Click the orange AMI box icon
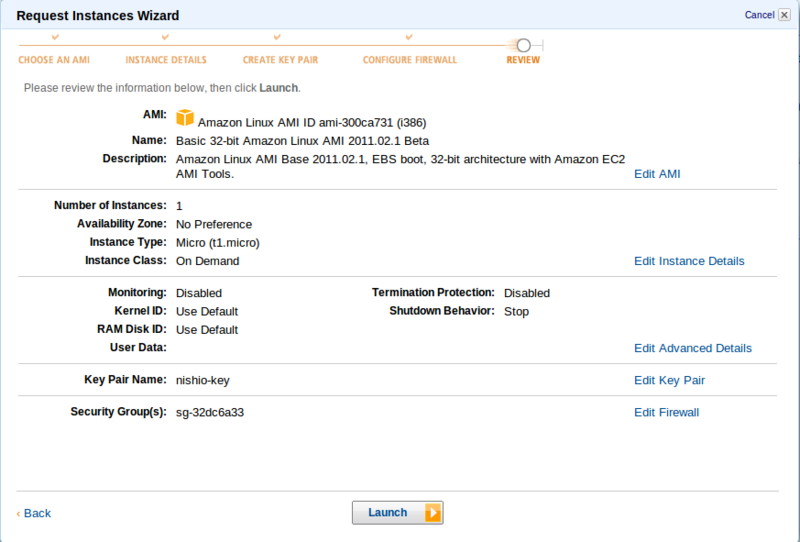The image size is (800, 542). click(185, 117)
